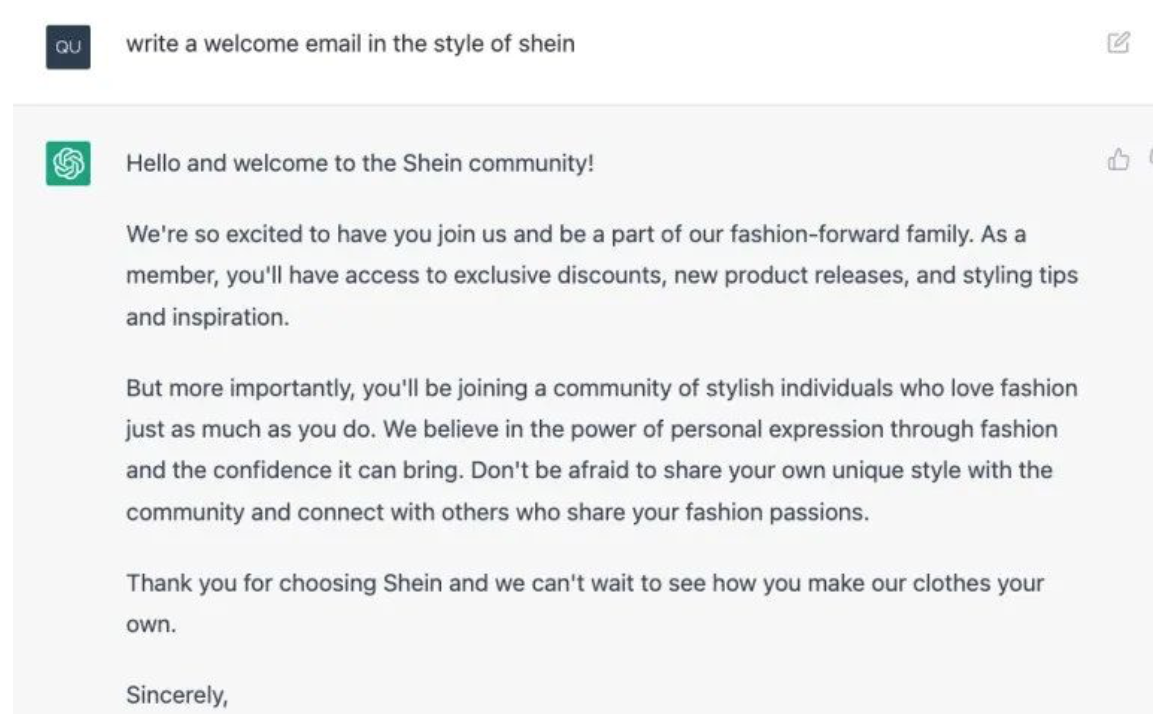This screenshot has height=716, width=1172.
Task: Click the line starting 'But more importantly'
Action: 601,388
